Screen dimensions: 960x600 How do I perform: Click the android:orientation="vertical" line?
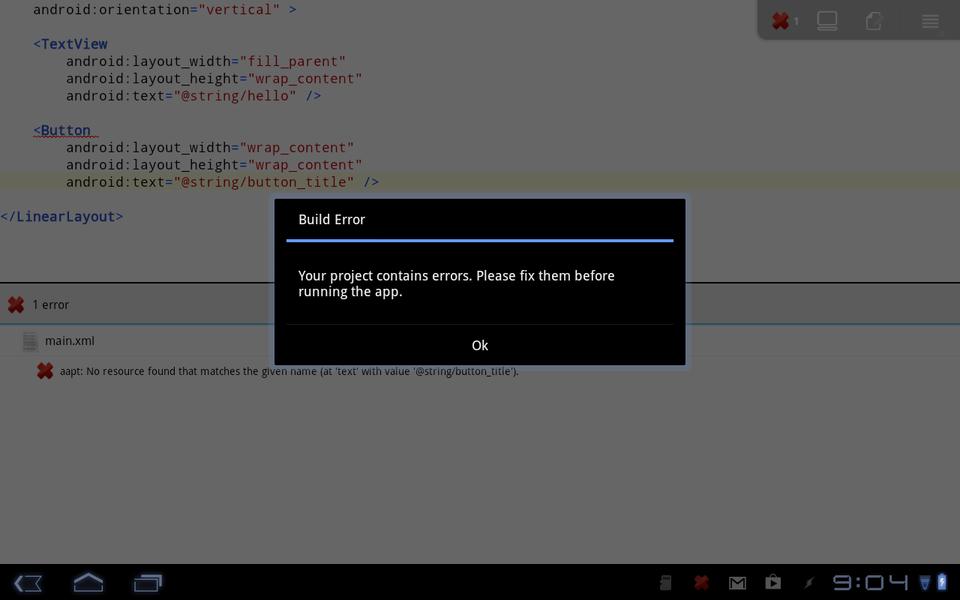coord(165,10)
